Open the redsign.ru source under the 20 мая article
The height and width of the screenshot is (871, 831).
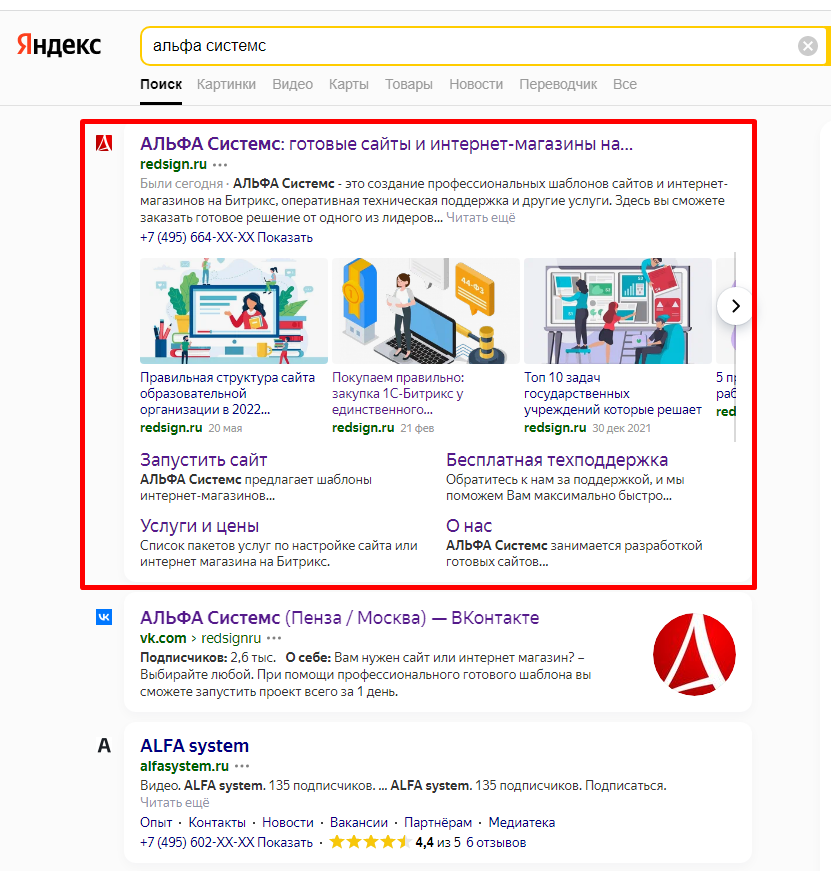click(171, 428)
